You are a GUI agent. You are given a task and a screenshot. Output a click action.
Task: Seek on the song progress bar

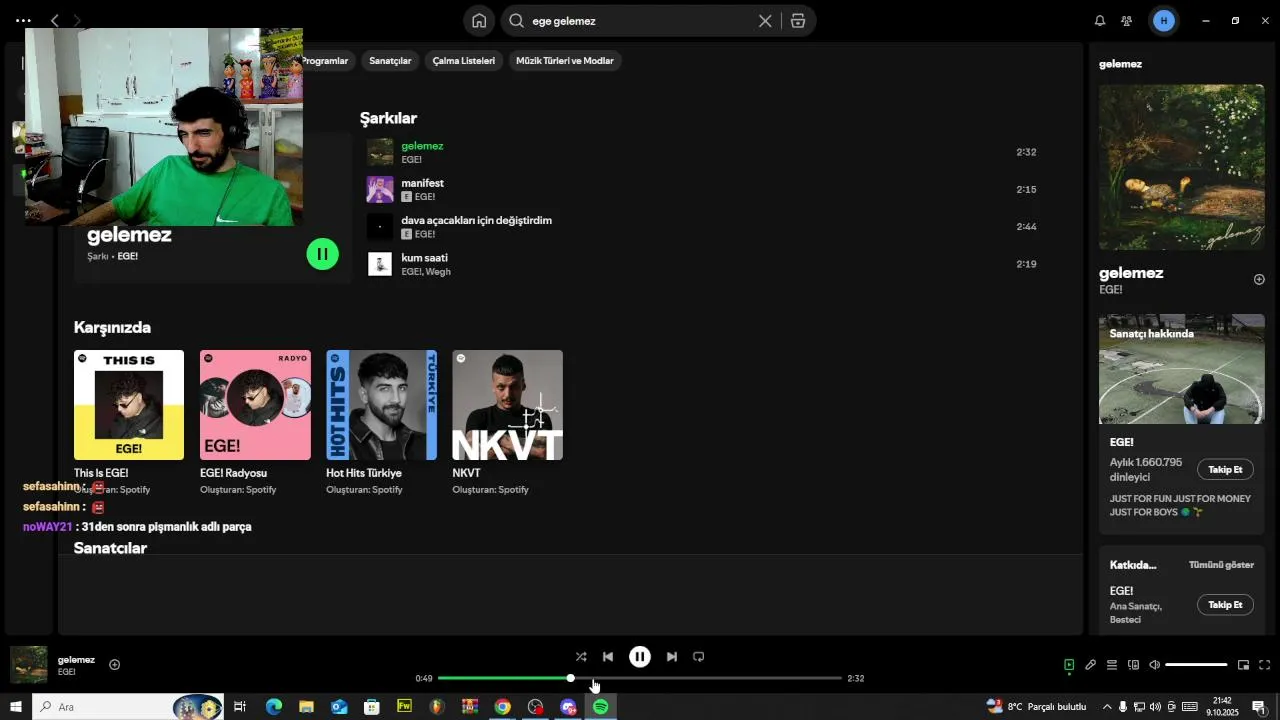640,678
